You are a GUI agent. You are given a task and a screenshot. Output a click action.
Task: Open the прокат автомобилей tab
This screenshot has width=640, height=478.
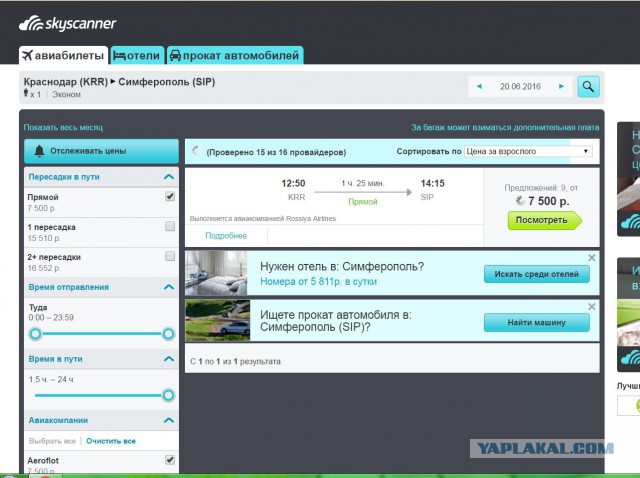point(235,56)
